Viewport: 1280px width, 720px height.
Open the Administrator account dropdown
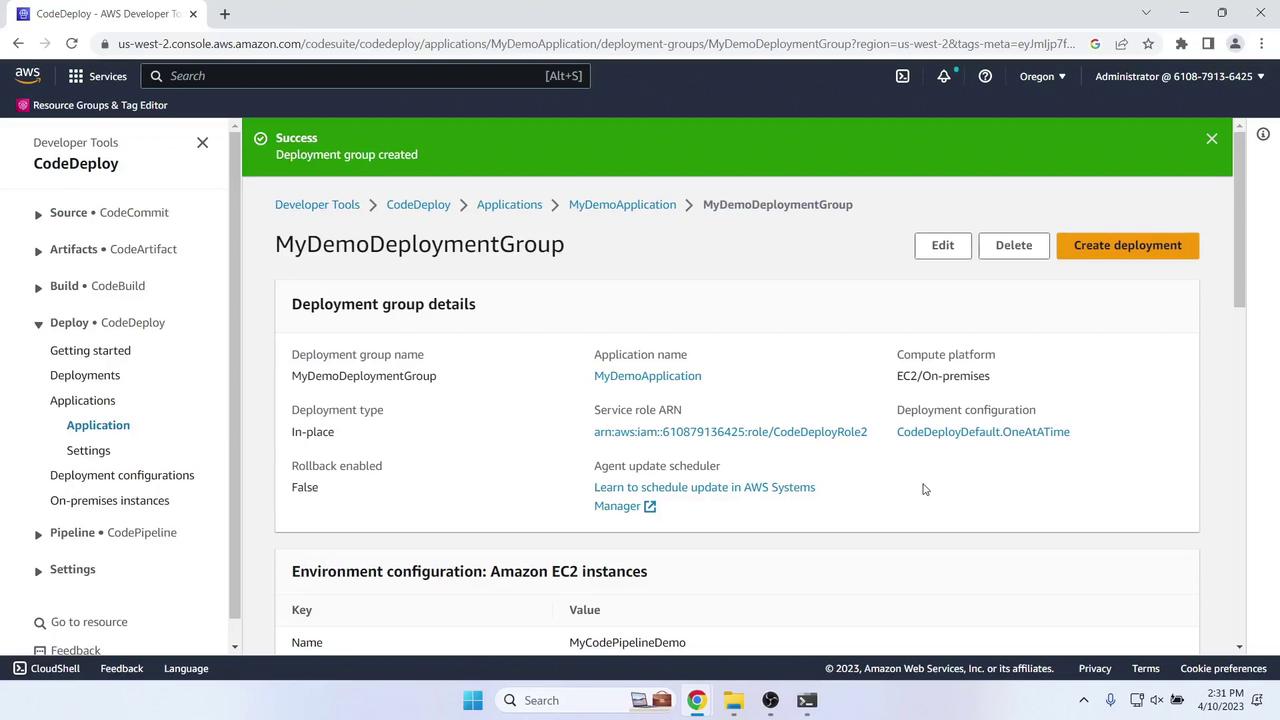coord(1180,76)
